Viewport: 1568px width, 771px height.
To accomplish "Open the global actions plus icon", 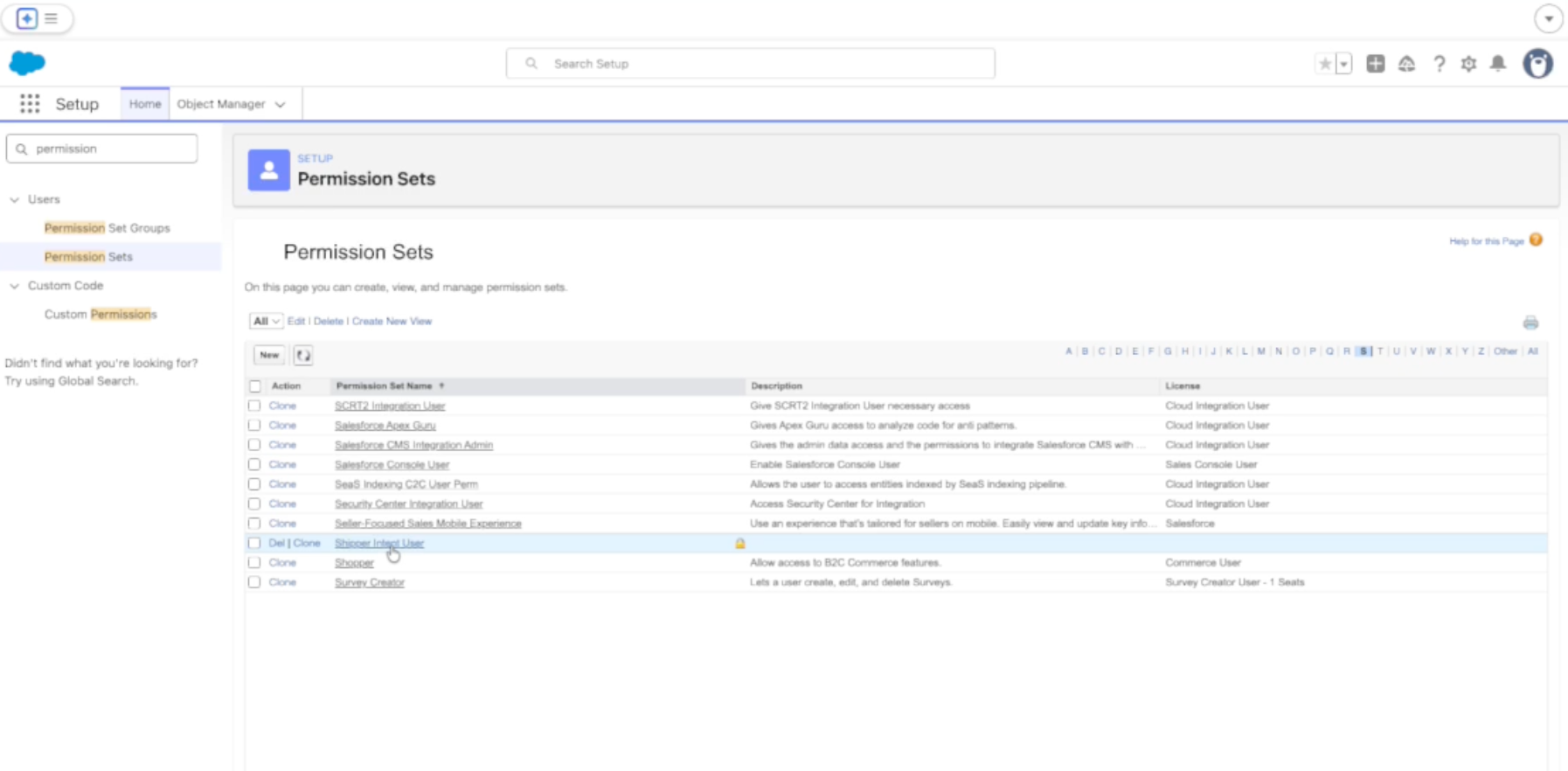I will click(x=1376, y=64).
